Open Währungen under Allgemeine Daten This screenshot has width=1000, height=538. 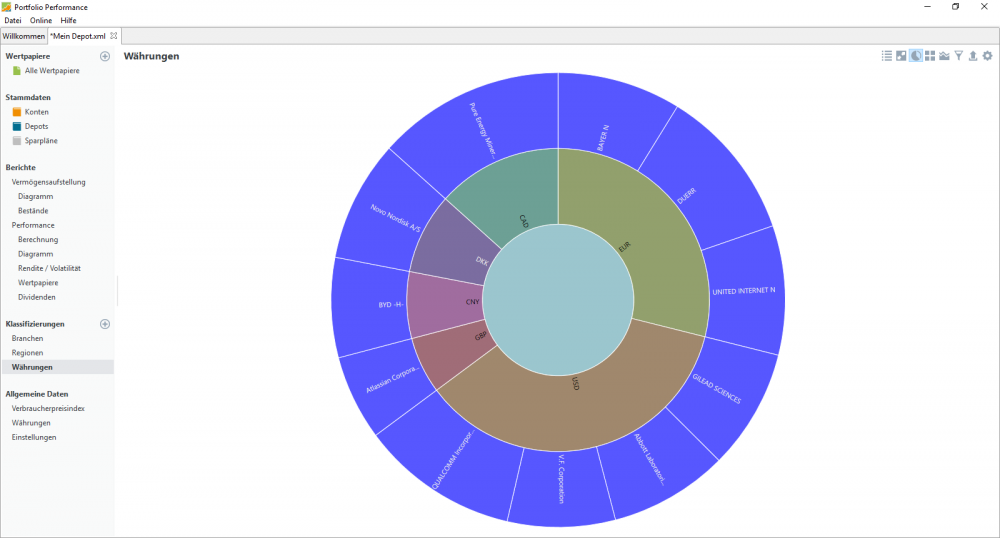point(31,423)
